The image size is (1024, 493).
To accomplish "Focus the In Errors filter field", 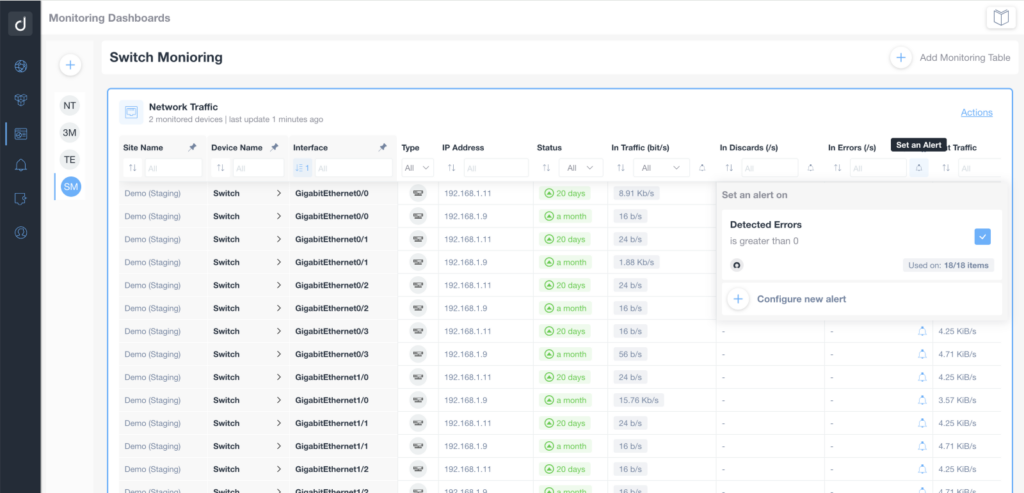I will [878, 168].
